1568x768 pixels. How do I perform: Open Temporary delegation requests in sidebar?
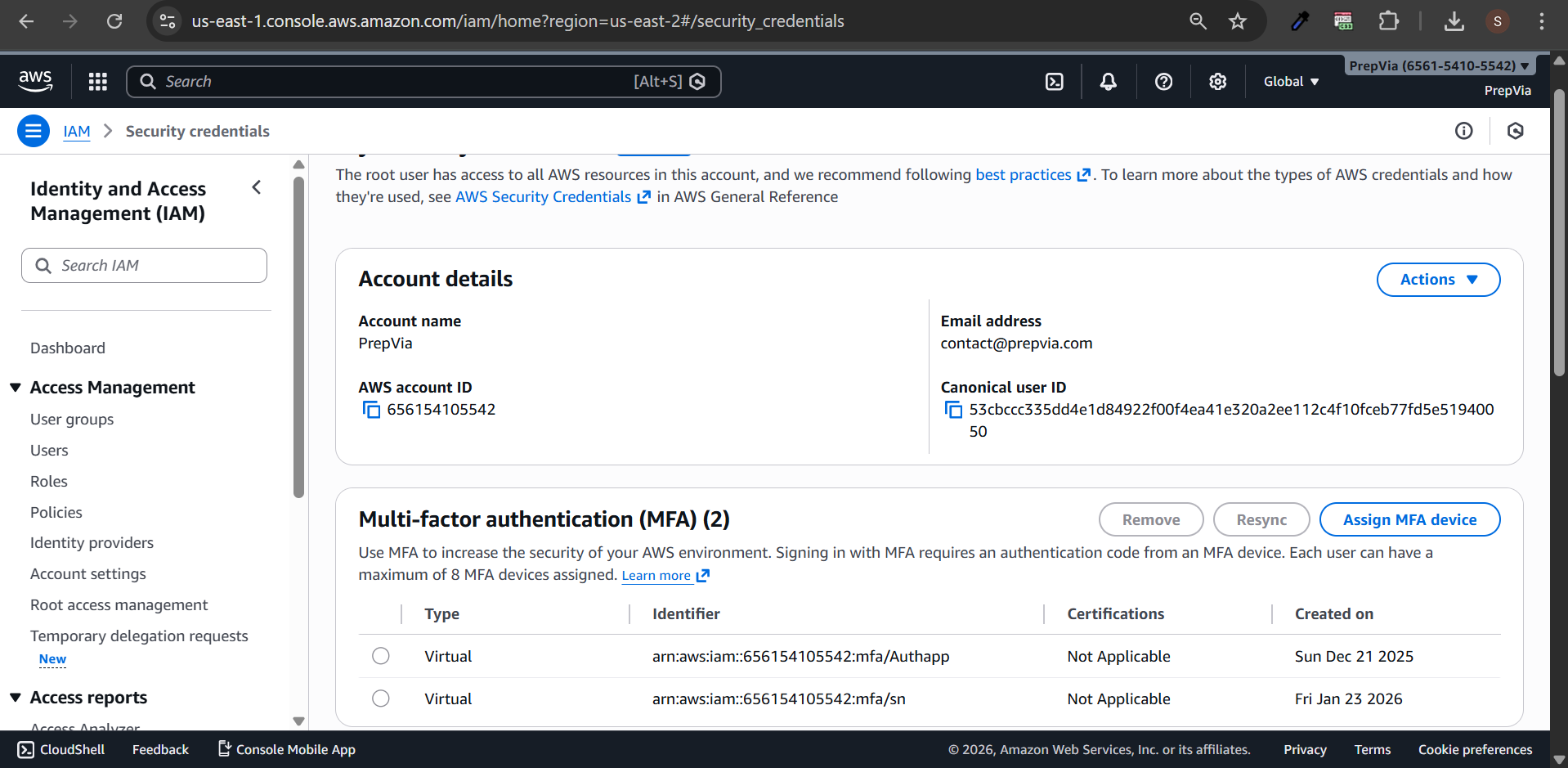point(139,636)
